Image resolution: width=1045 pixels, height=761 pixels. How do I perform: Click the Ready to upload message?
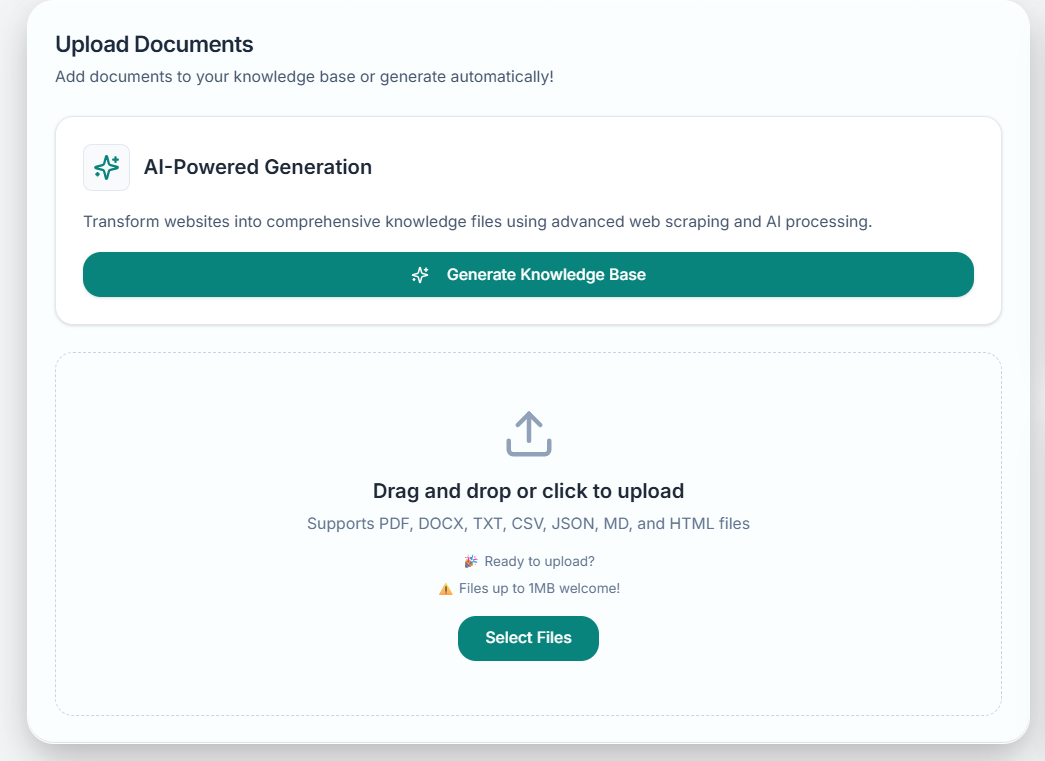(x=528, y=561)
